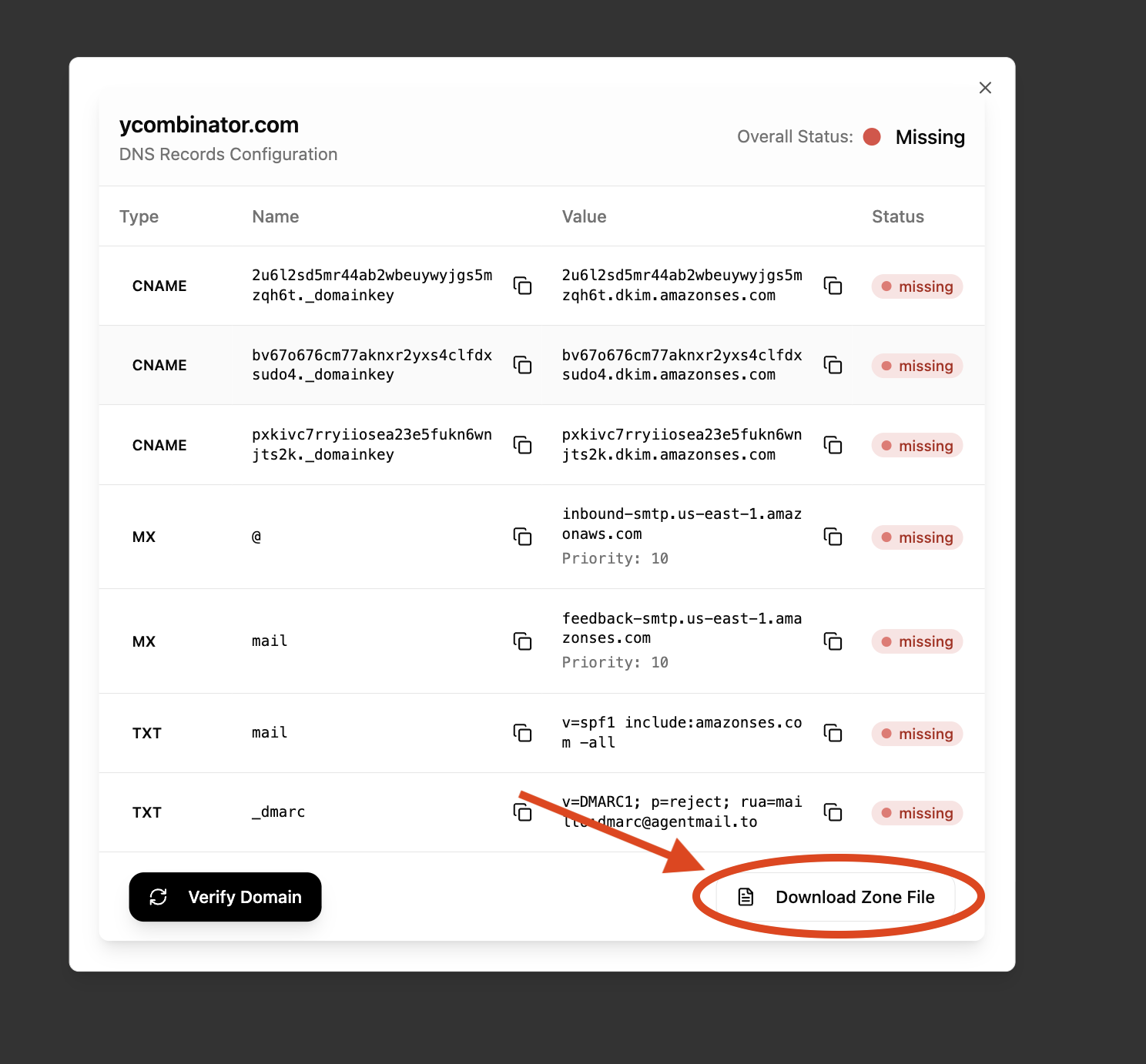
Task: Click the missing badge on the first CNAME row
Action: [916, 286]
